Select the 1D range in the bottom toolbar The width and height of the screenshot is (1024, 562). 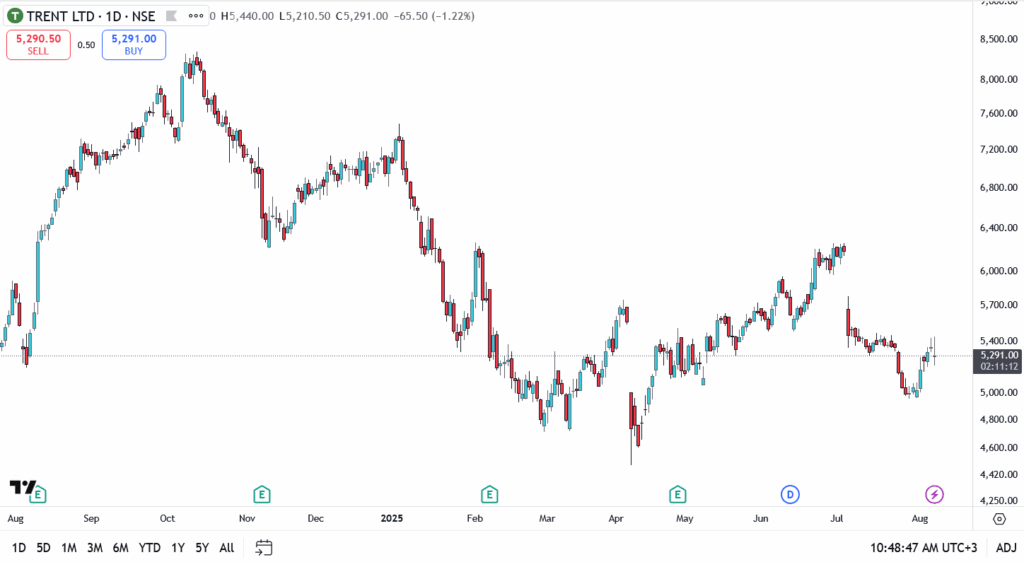pyautogui.click(x=19, y=548)
